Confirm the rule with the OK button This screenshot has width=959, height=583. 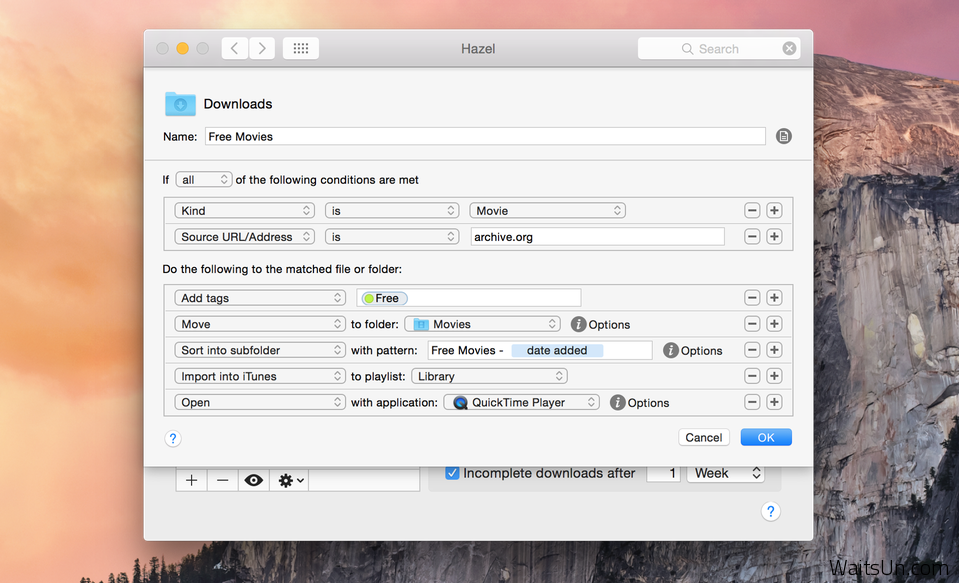(x=766, y=437)
